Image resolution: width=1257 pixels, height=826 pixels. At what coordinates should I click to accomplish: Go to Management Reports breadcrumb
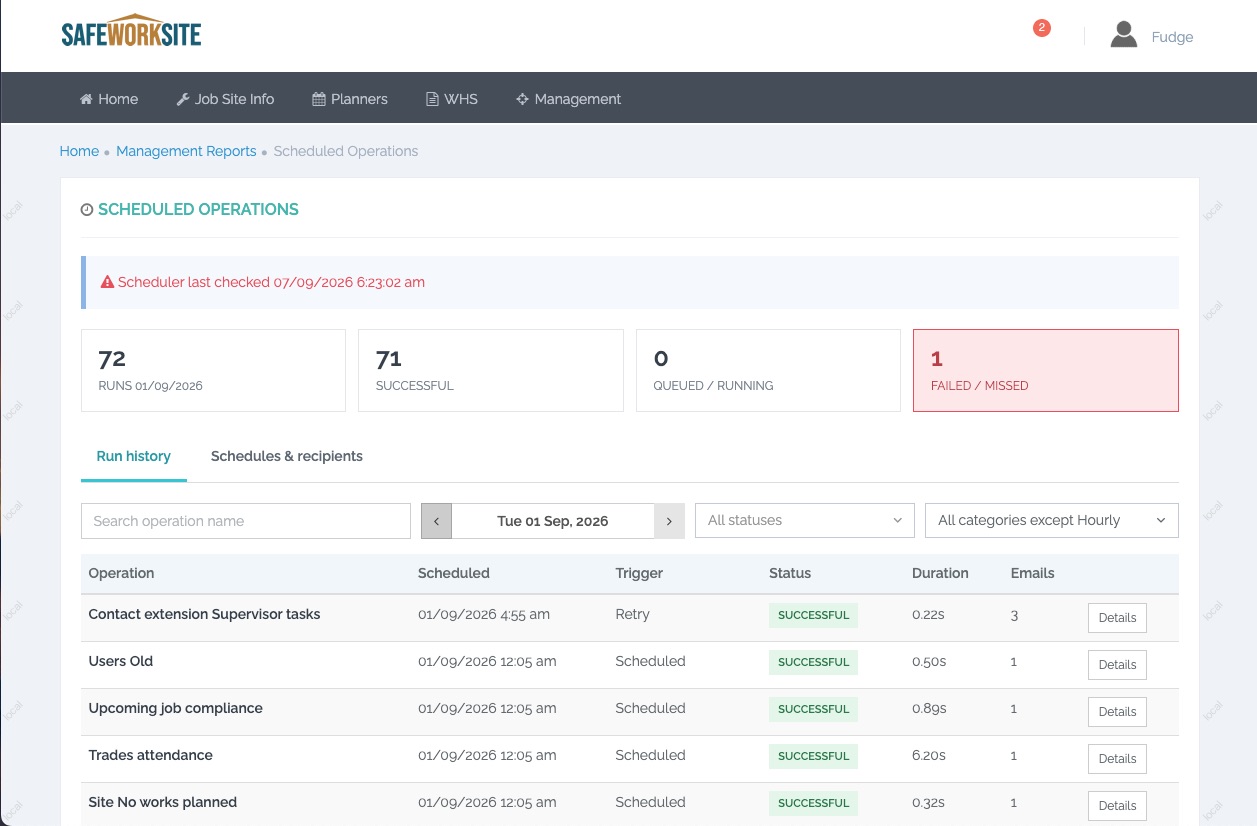[186, 151]
